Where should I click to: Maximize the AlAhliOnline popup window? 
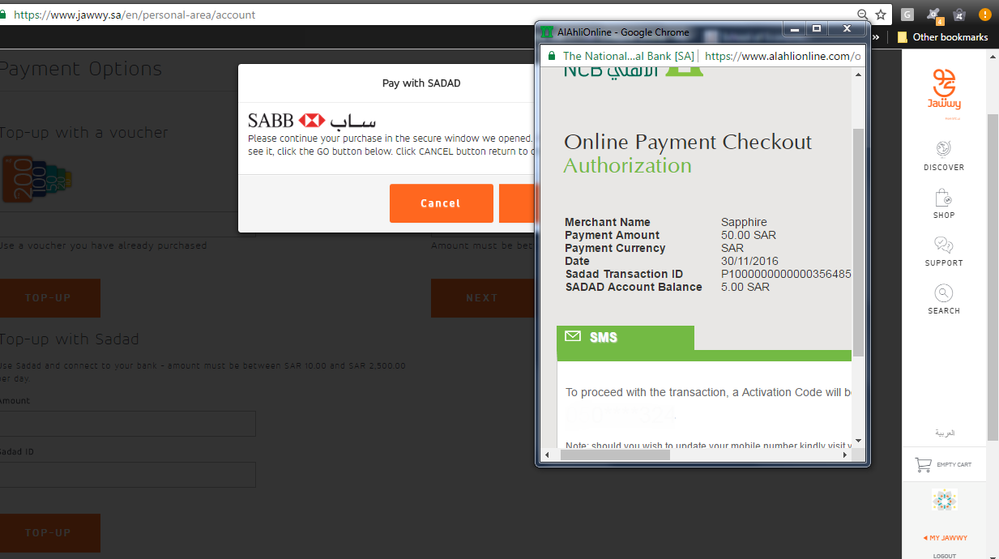817,29
